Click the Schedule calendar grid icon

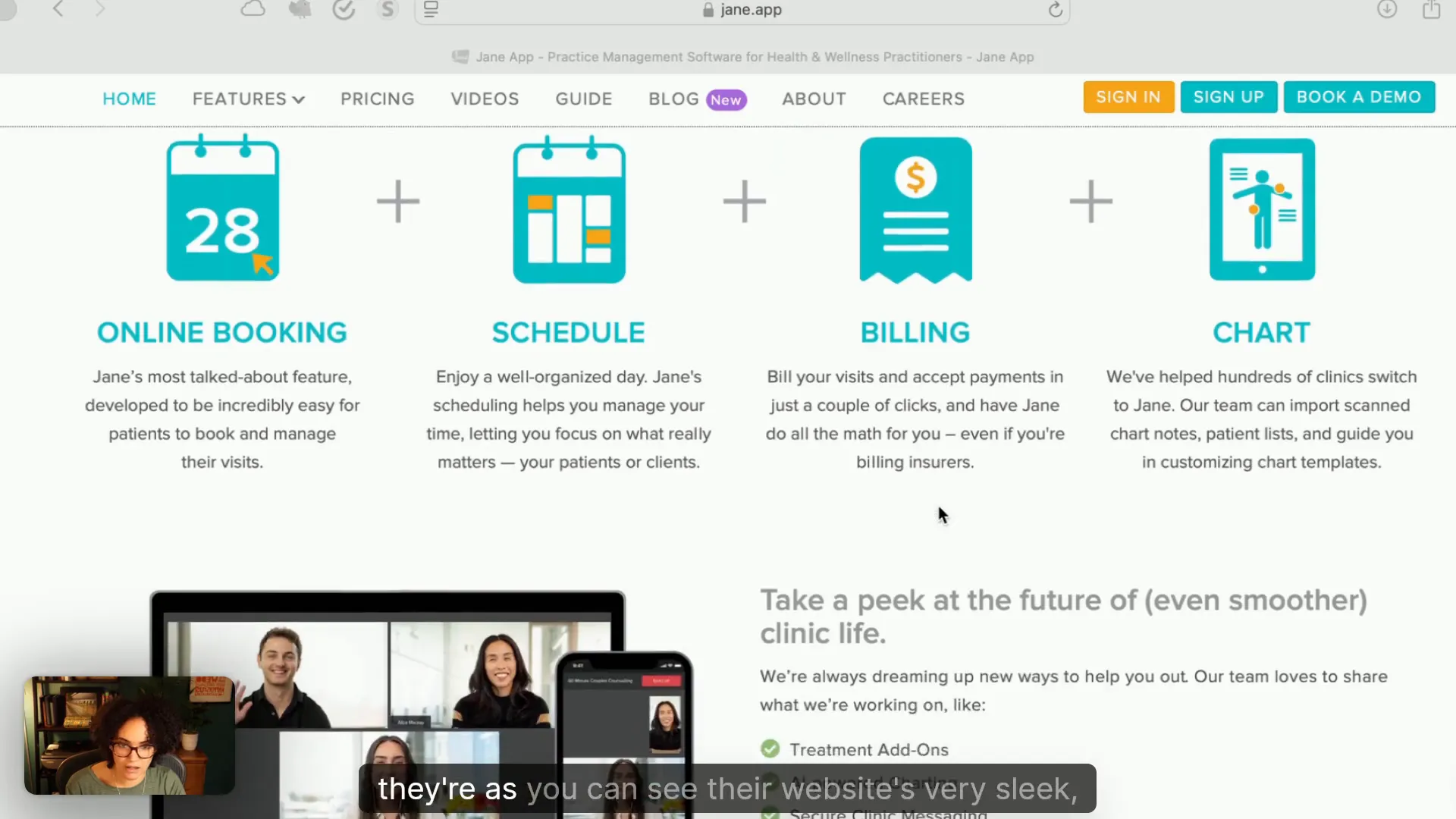tap(569, 209)
